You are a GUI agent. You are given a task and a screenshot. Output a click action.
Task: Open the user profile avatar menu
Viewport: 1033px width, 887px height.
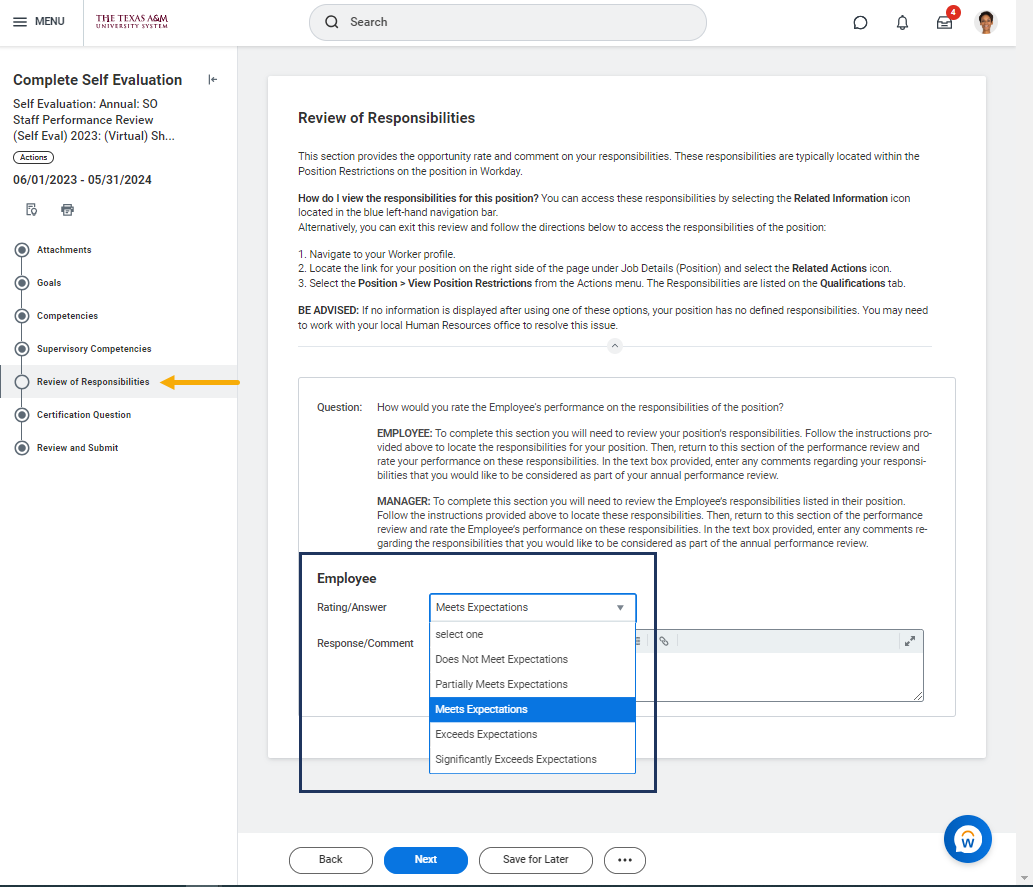[986, 22]
